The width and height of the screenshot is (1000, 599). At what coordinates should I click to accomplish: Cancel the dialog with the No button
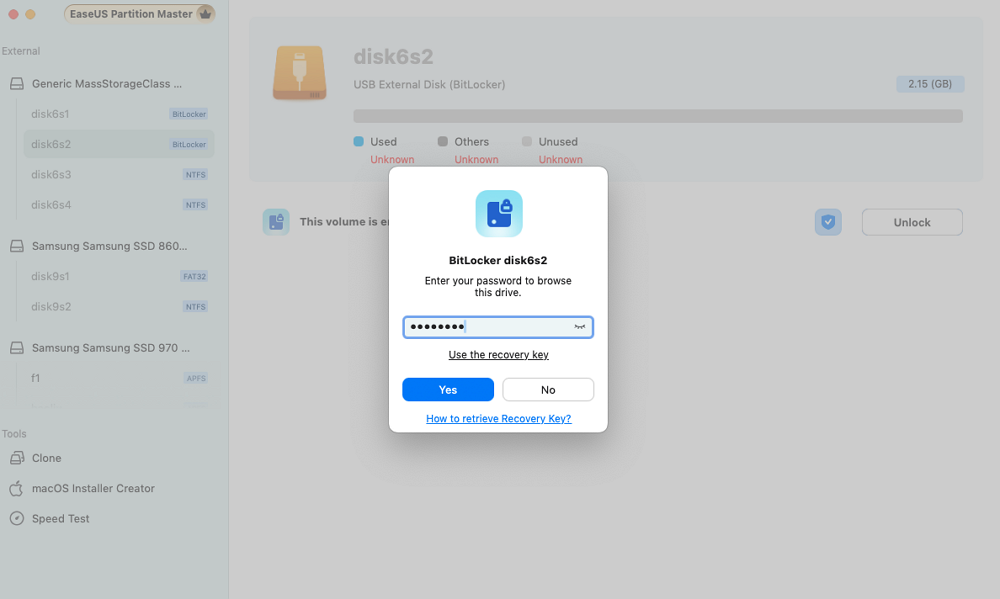548,390
